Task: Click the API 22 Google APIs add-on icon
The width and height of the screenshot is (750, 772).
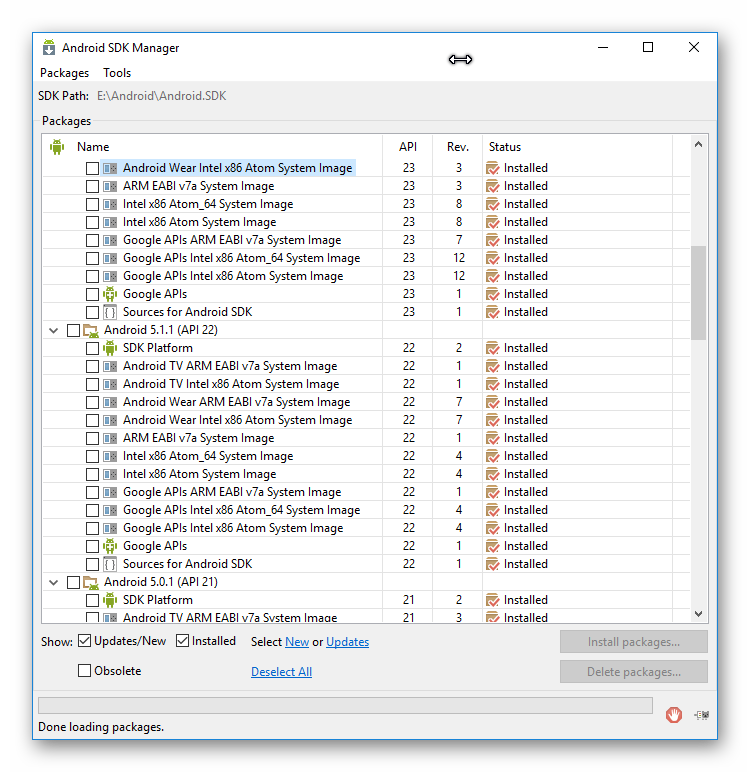Action: pos(110,546)
